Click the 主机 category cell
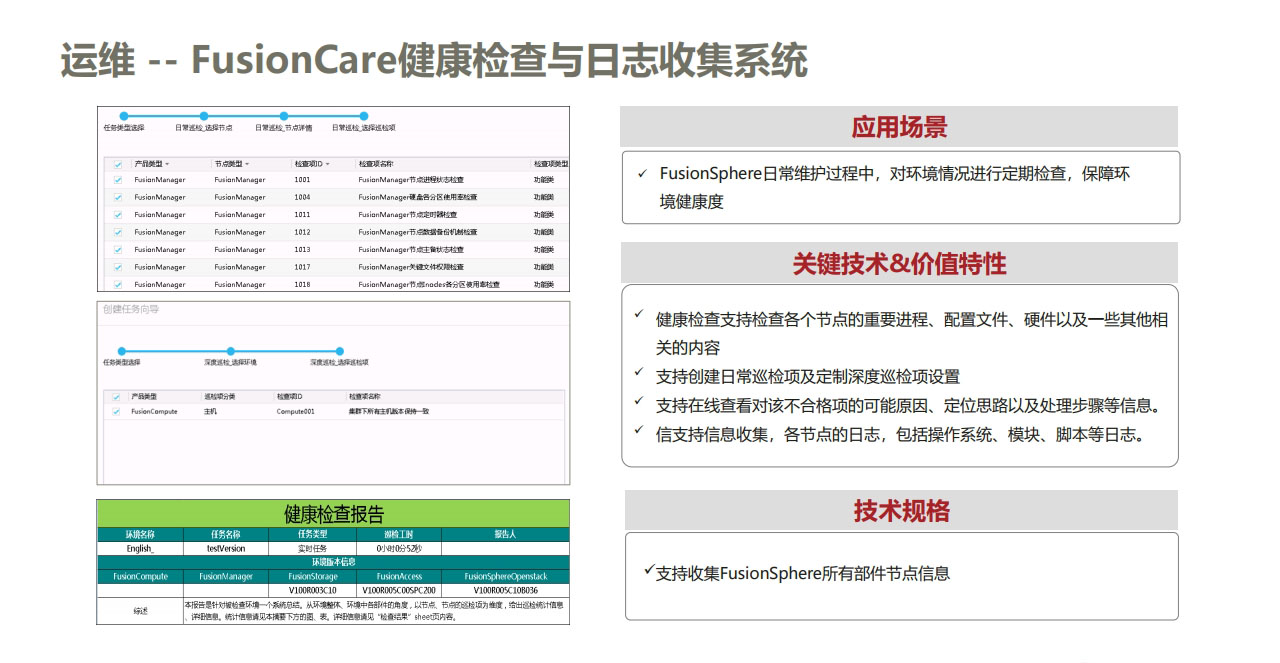 tap(210, 411)
